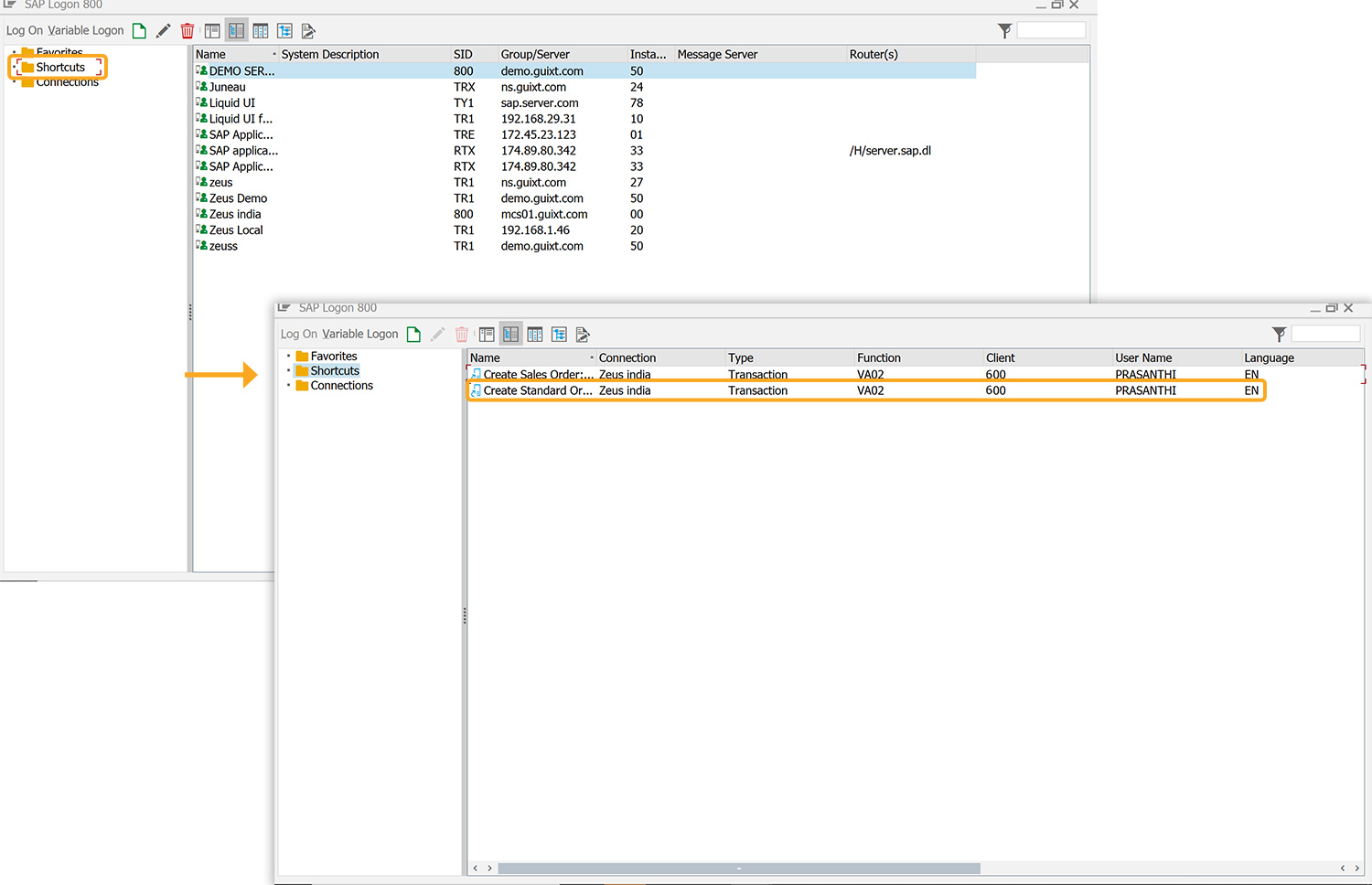The width and height of the screenshot is (1372, 885).
Task: Sort shortcuts by Language column header
Action: 1269,358
